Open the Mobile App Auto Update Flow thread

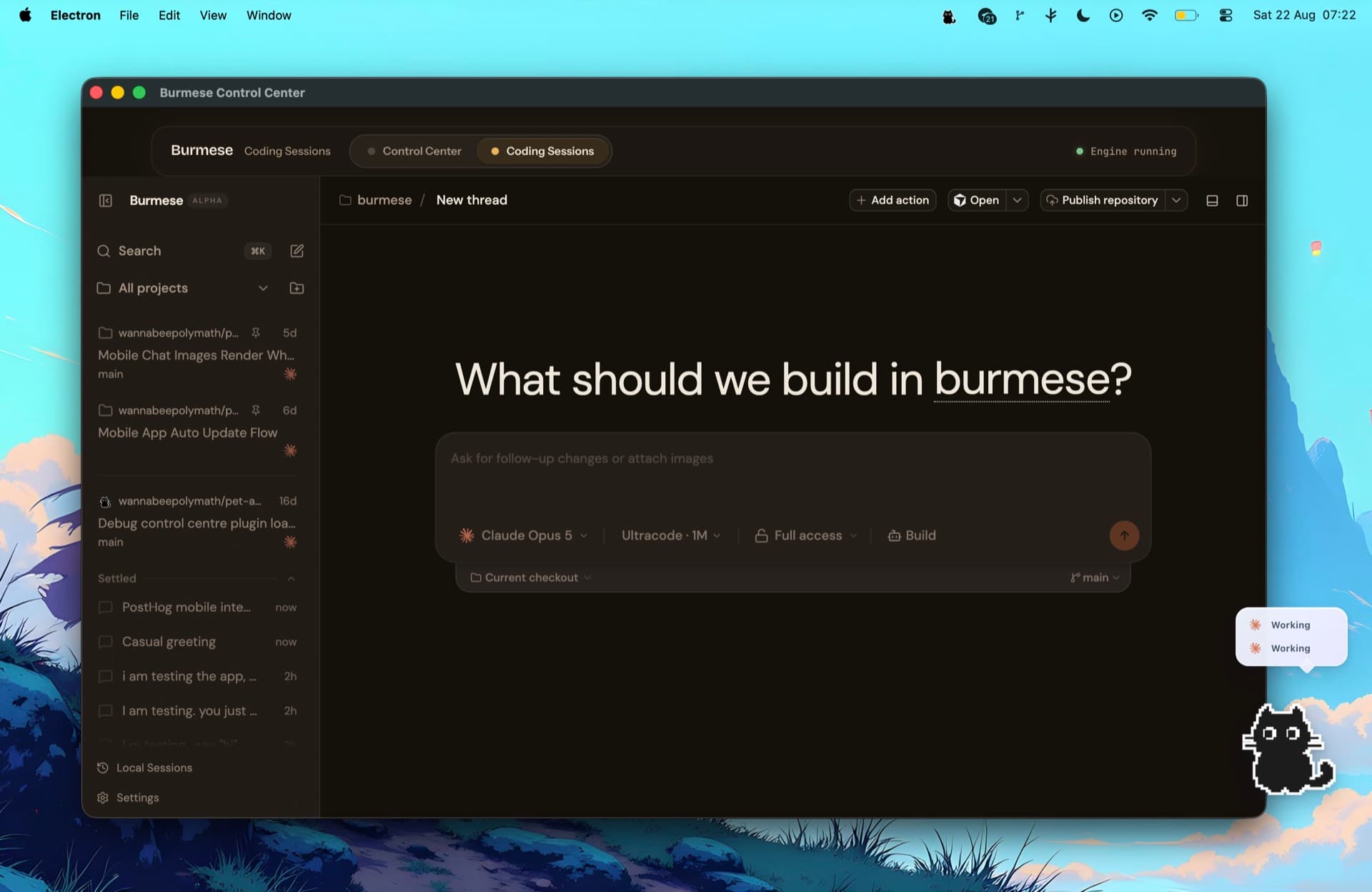(x=197, y=431)
